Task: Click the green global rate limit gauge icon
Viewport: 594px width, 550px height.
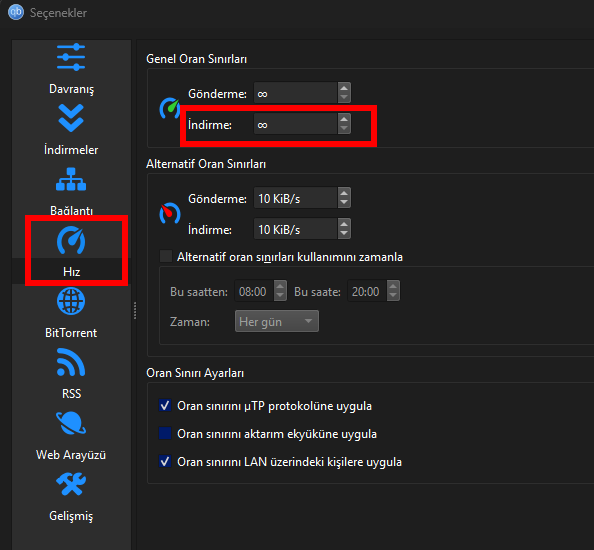Action: pyautogui.click(x=169, y=108)
